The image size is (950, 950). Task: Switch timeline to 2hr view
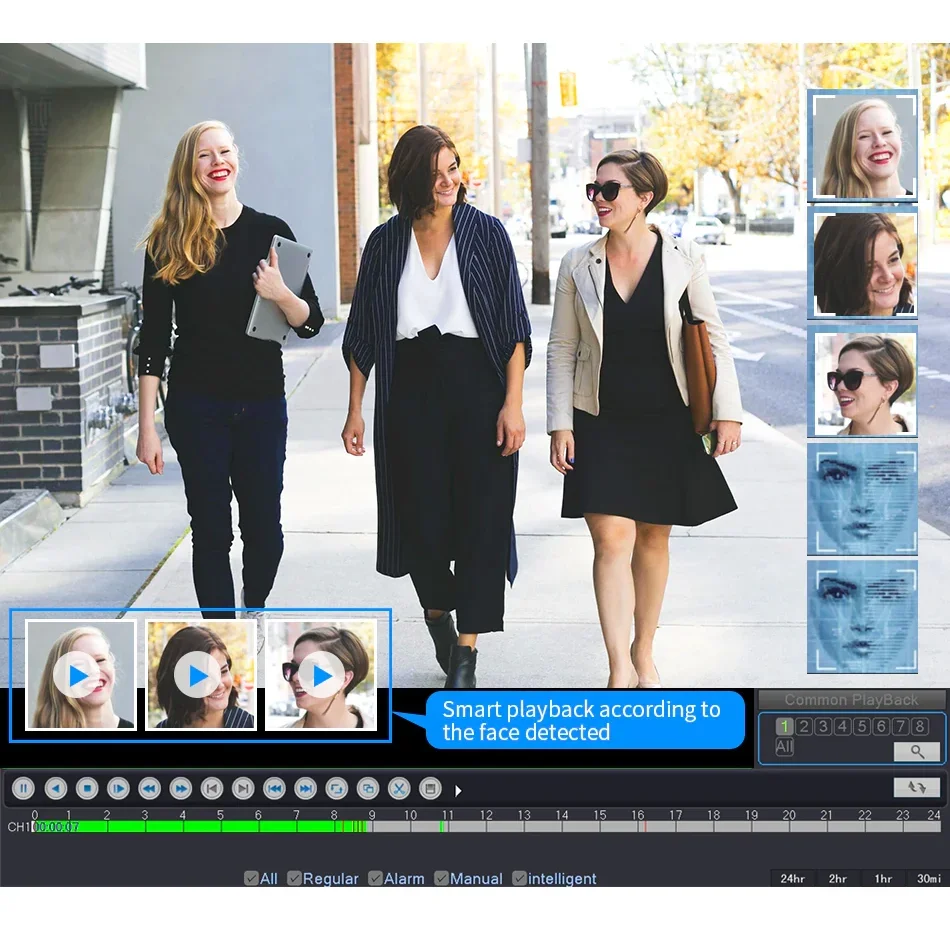click(x=838, y=878)
